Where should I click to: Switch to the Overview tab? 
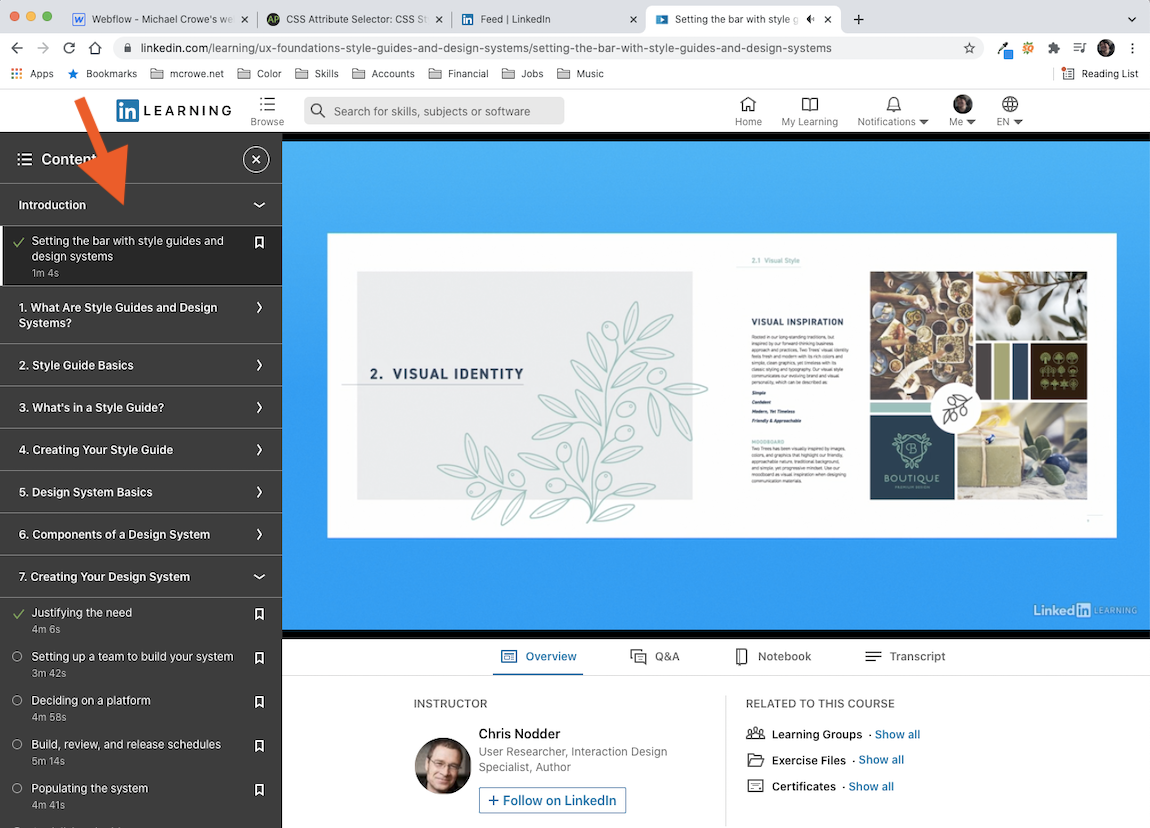pyautogui.click(x=538, y=656)
